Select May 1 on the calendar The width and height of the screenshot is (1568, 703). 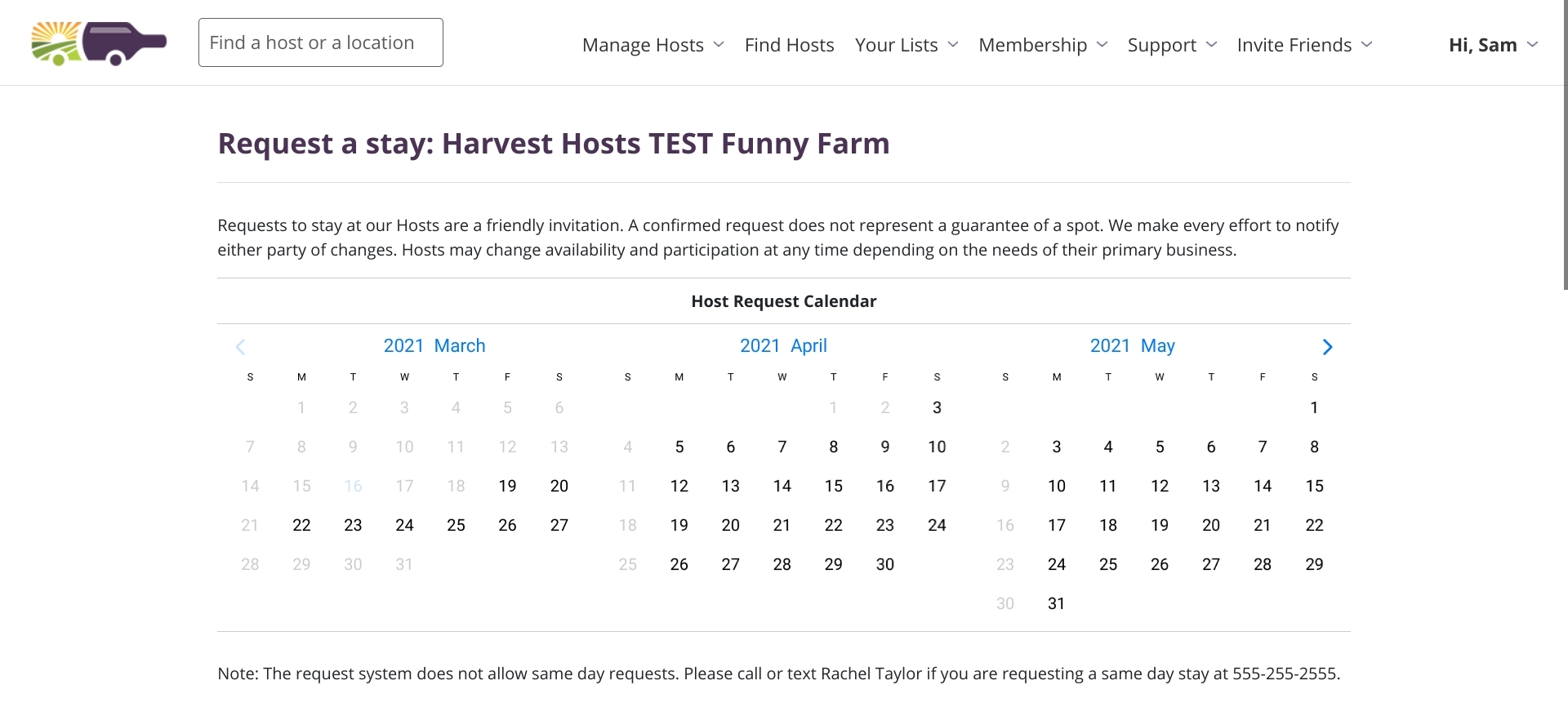coord(1314,407)
